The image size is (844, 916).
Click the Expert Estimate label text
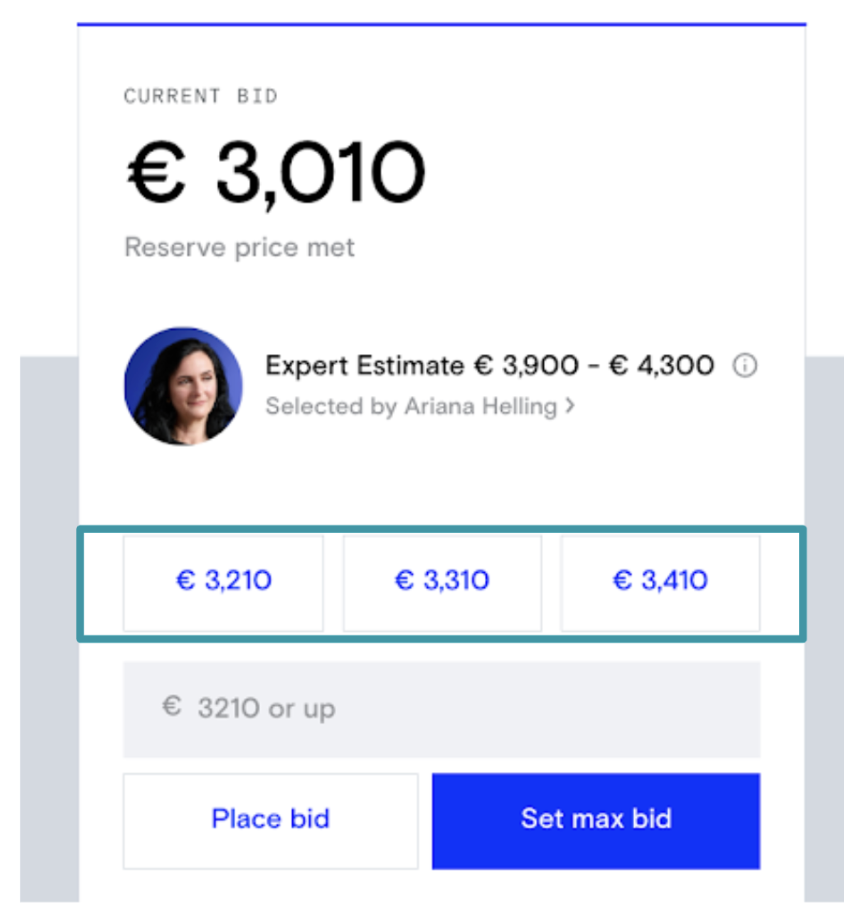(x=364, y=366)
